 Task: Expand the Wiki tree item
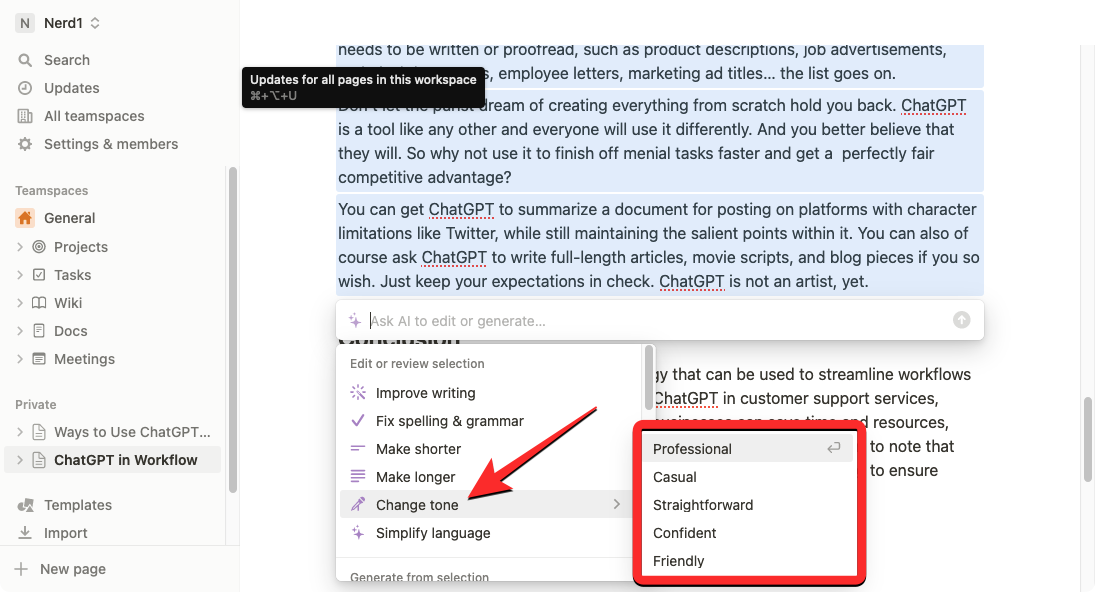pyautogui.click(x=20, y=302)
